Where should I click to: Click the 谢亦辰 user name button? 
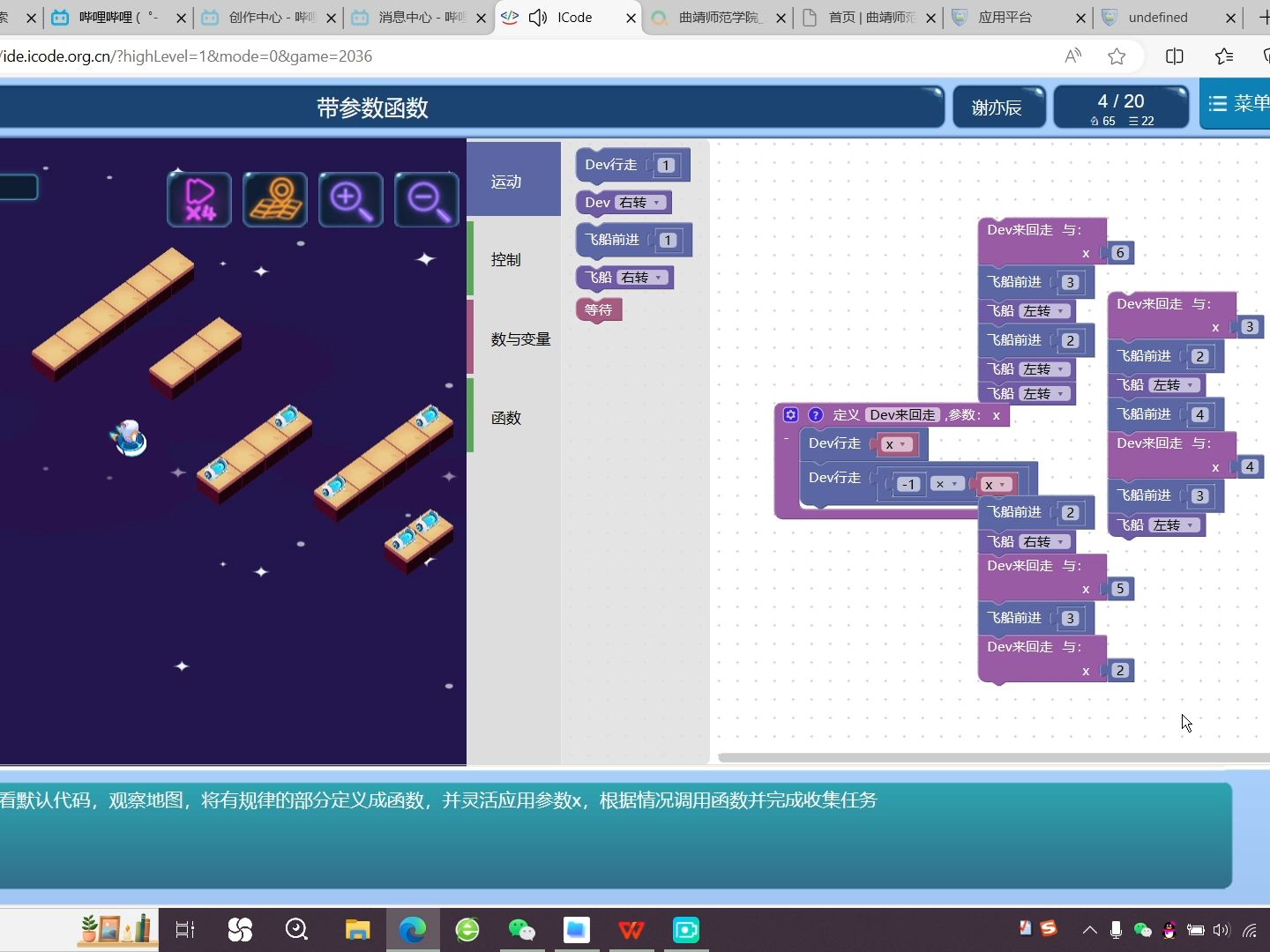[998, 108]
